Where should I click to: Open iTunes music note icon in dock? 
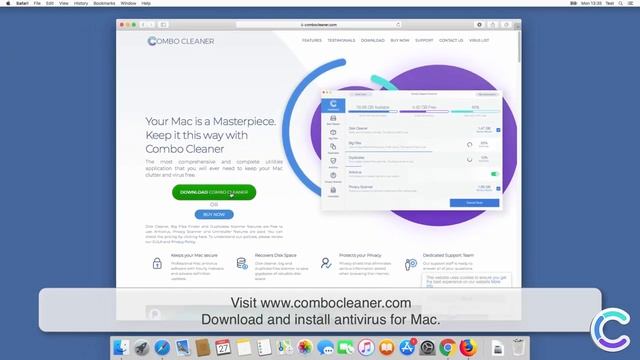366,348
